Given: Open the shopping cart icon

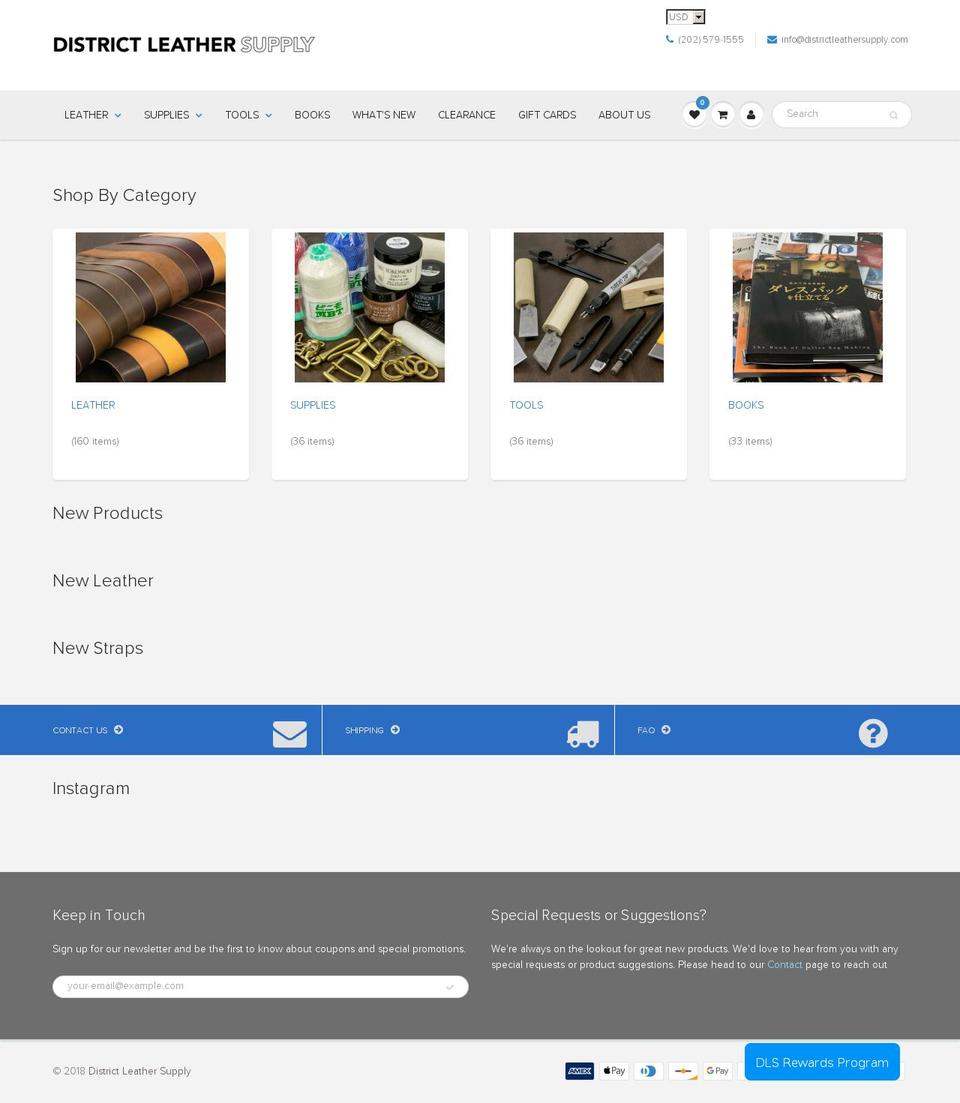Looking at the screenshot, I should pyautogui.click(x=722, y=115).
